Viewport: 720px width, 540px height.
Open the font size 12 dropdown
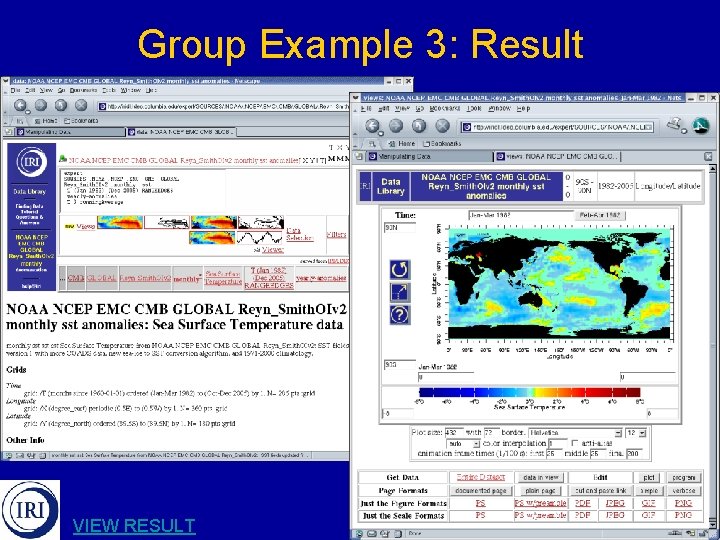coord(636,433)
